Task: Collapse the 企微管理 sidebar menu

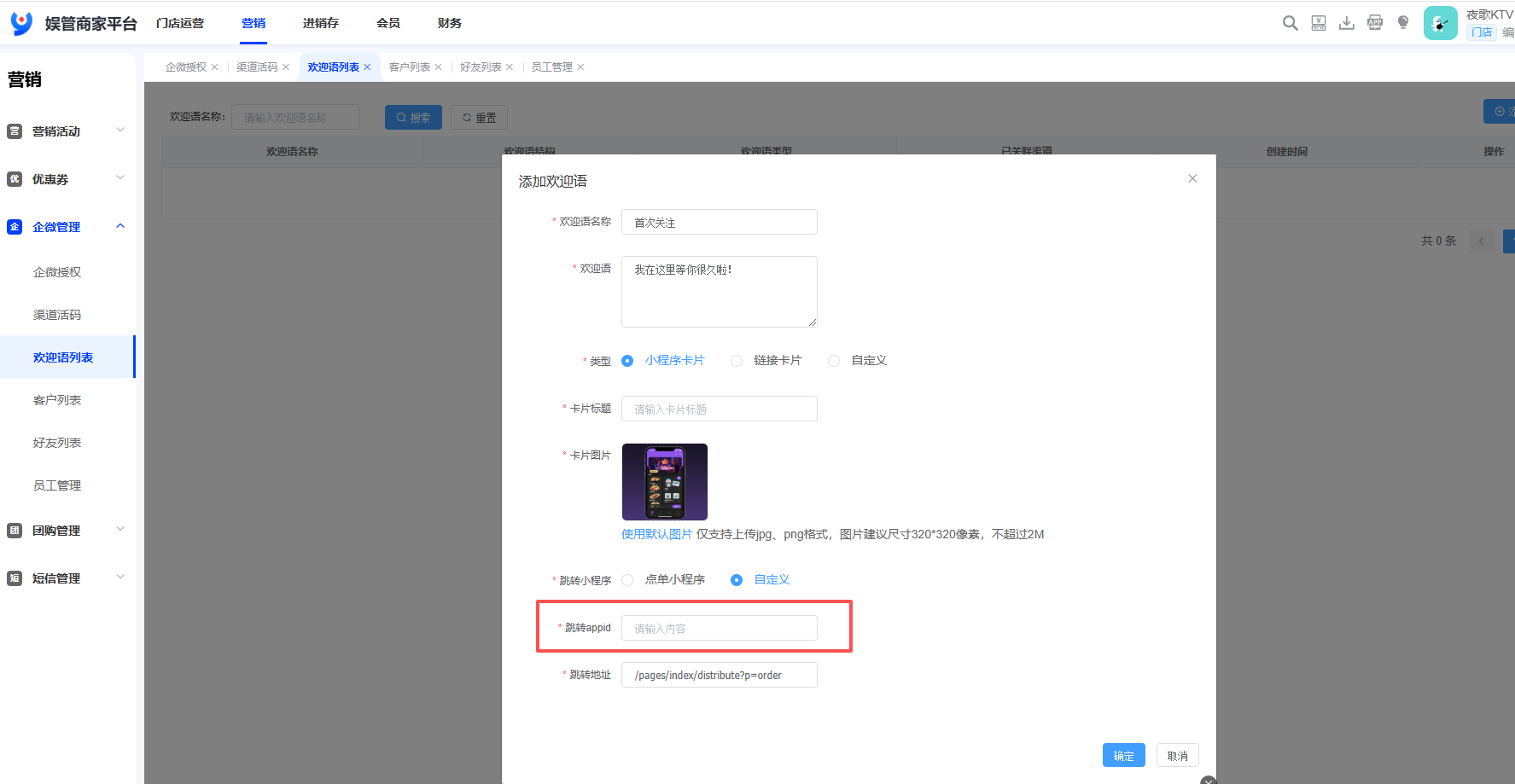Action: [x=120, y=225]
